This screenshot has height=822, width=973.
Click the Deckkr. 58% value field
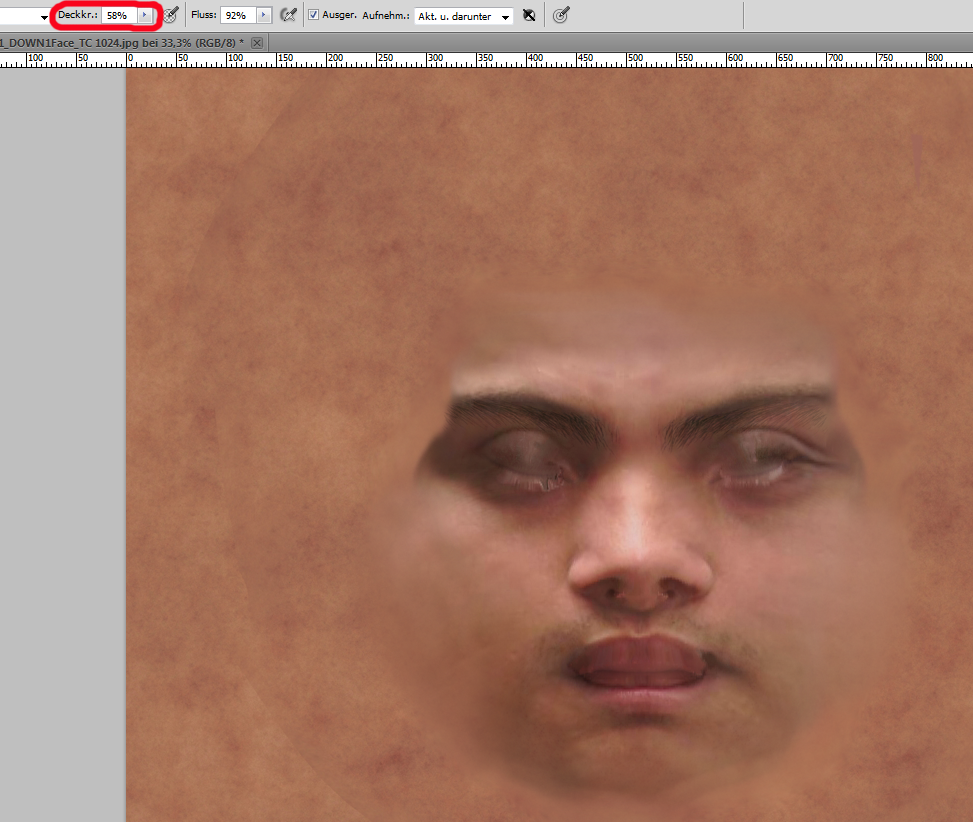point(119,16)
